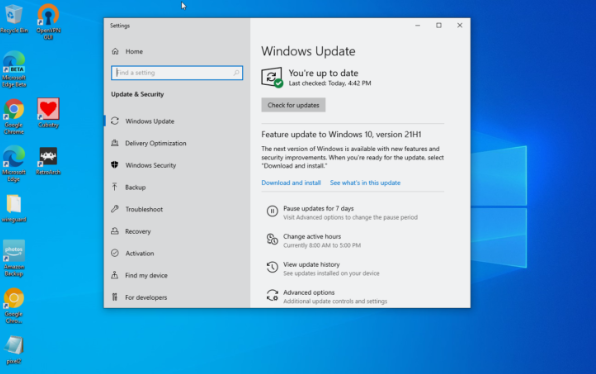Click the update history clock icon

coord(272,267)
